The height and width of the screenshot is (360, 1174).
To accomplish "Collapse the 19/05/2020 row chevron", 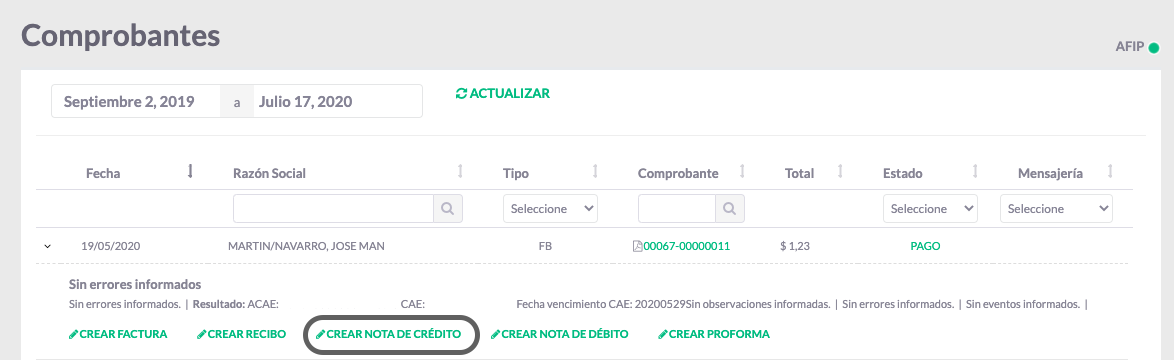I will (x=47, y=246).
